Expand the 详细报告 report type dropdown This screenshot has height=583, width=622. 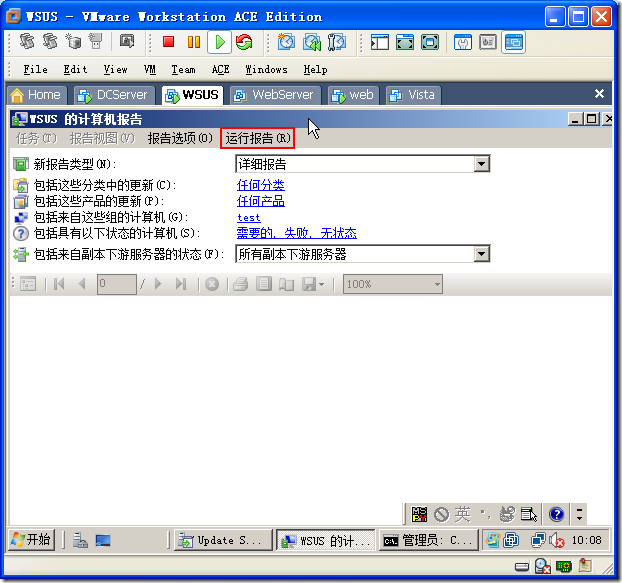(482, 164)
